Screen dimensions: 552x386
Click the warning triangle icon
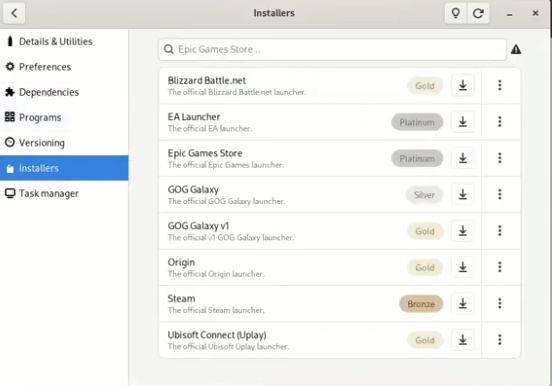click(516, 49)
